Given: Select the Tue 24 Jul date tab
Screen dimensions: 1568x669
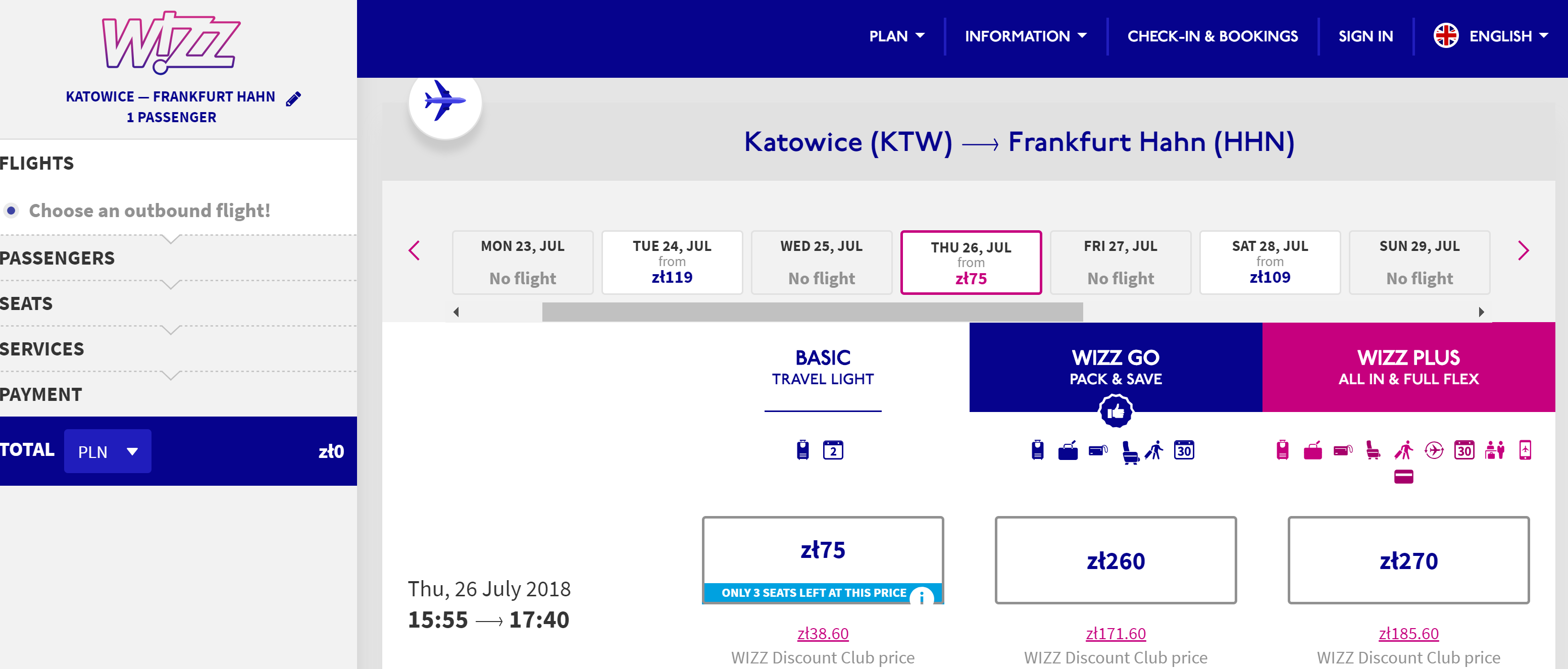Looking at the screenshot, I should 672,263.
